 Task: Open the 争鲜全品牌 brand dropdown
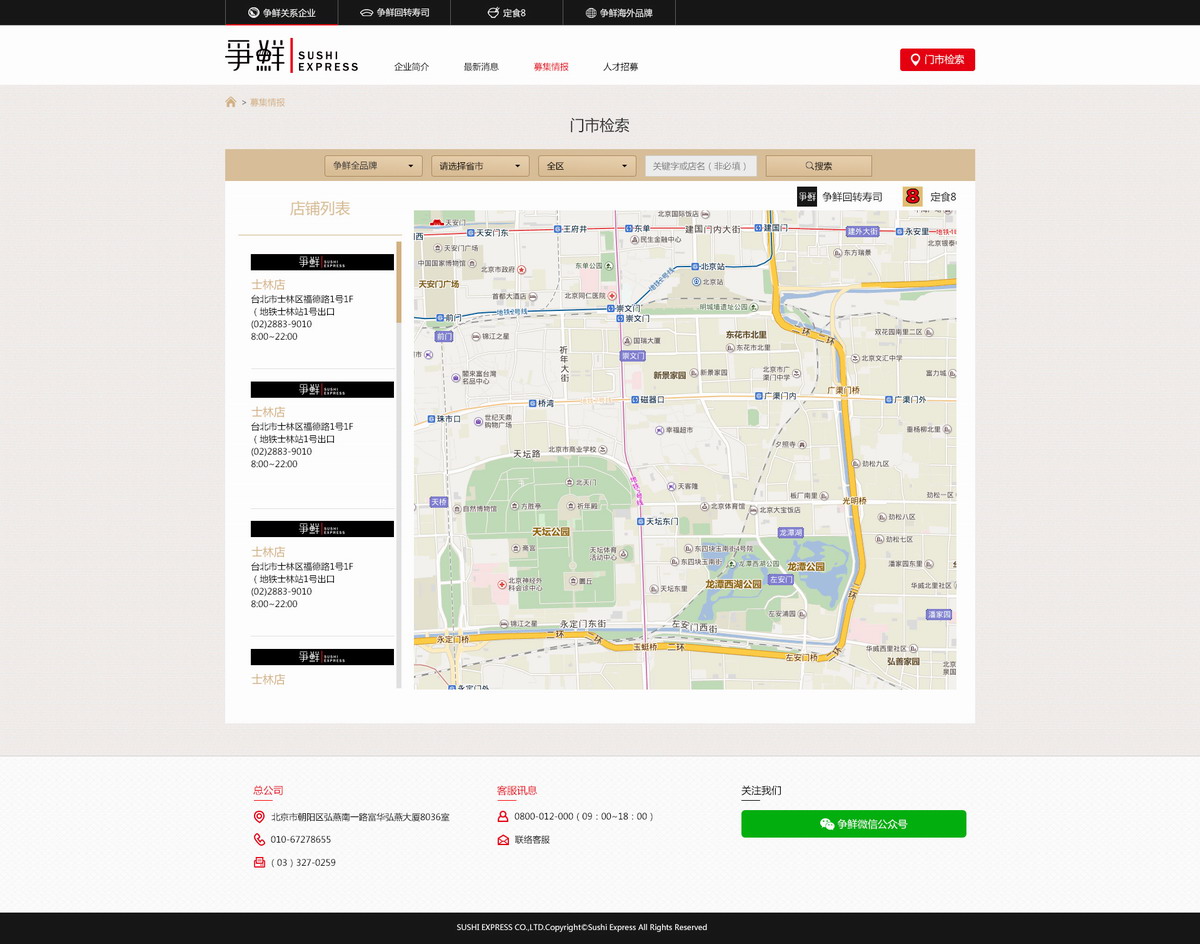[373, 166]
